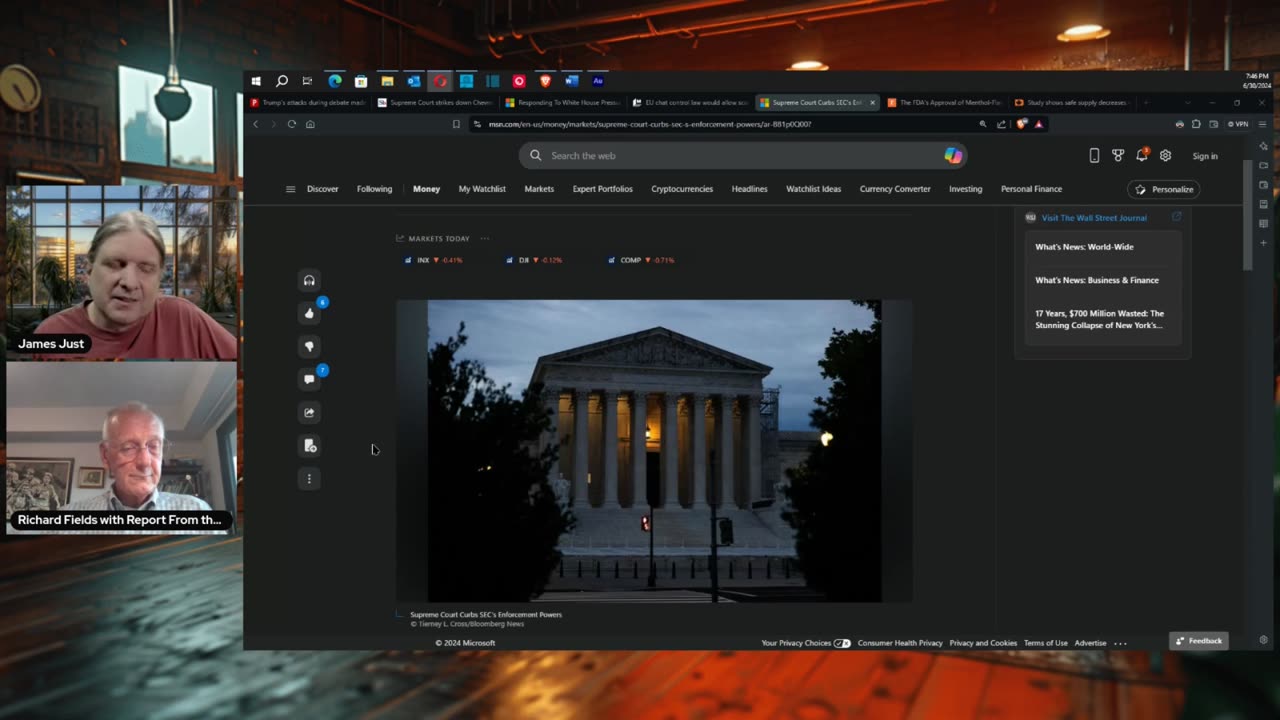
Task: Open the mobile phone icon in MSN header
Action: coord(1094,156)
